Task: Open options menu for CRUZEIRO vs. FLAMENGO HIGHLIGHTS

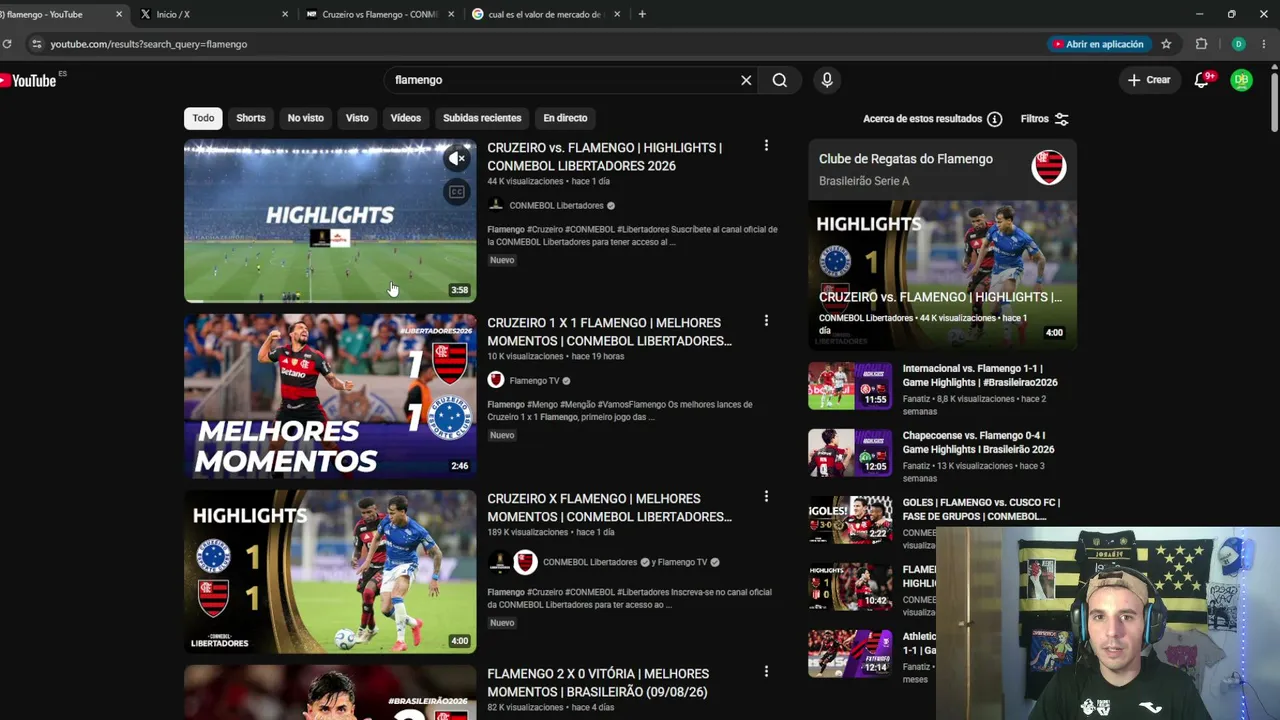Action: (x=766, y=146)
